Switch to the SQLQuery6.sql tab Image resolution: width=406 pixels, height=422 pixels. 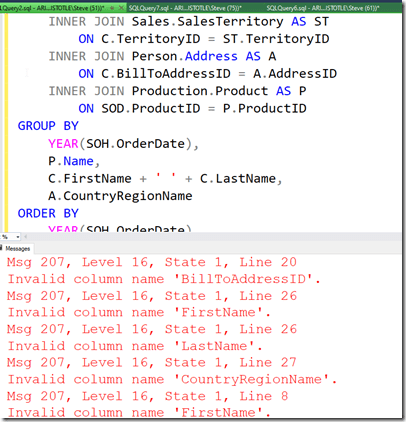[x=322, y=8]
